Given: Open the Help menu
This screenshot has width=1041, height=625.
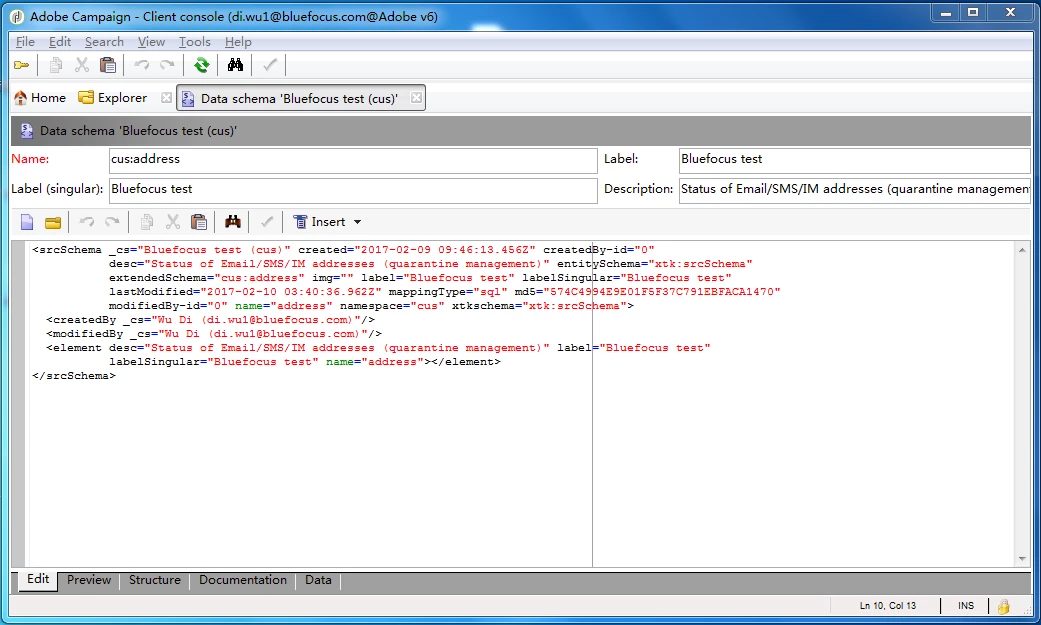Looking at the screenshot, I should tap(238, 42).
